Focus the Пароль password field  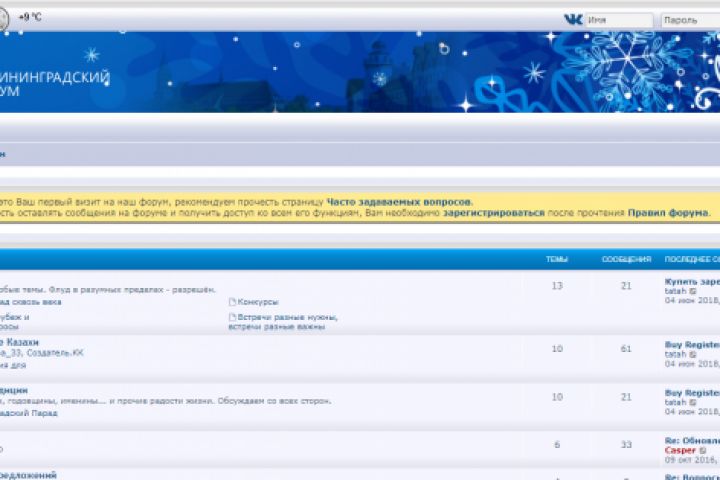691,20
